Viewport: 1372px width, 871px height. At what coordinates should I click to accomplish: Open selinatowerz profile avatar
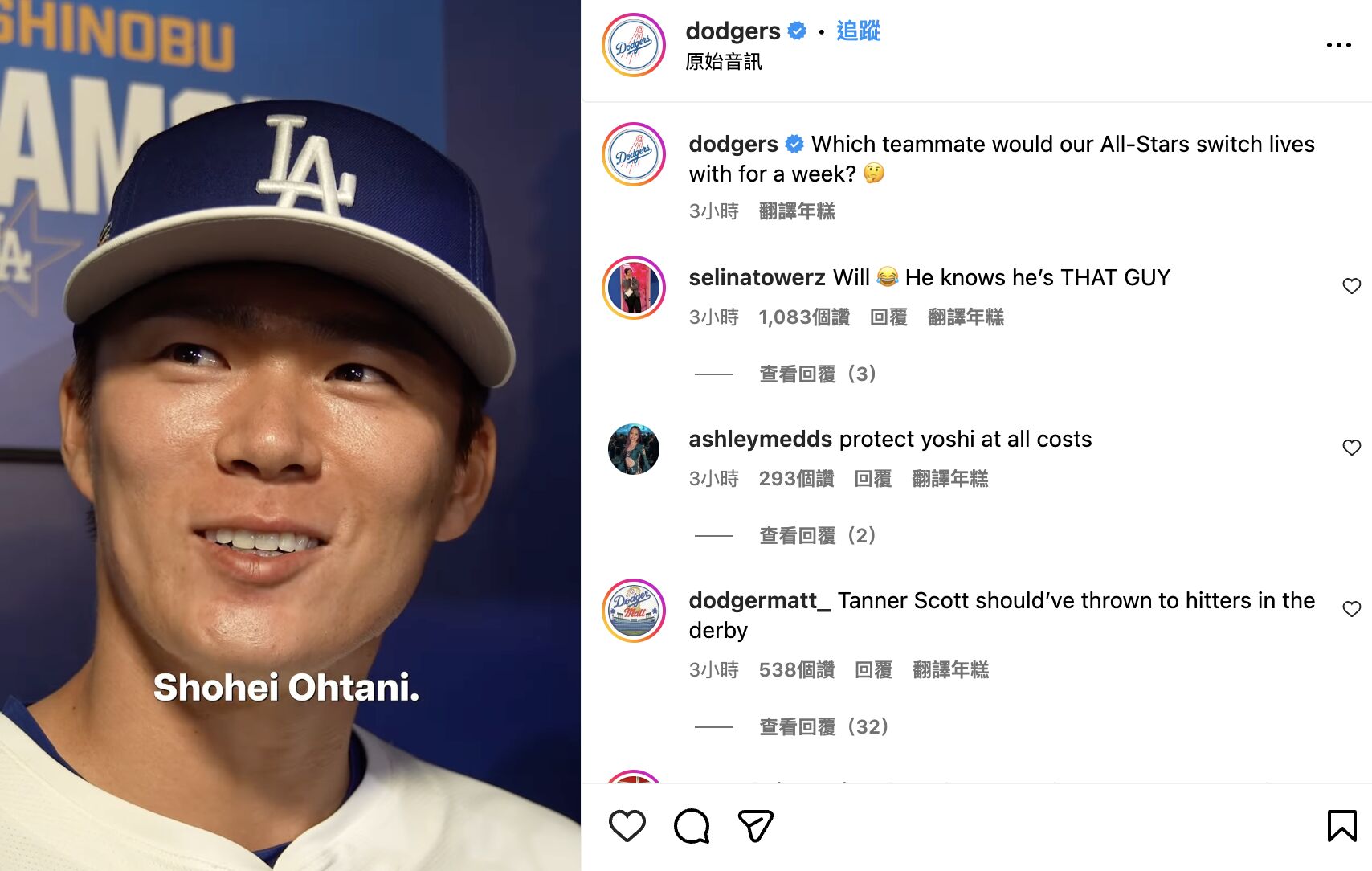click(634, 288)
